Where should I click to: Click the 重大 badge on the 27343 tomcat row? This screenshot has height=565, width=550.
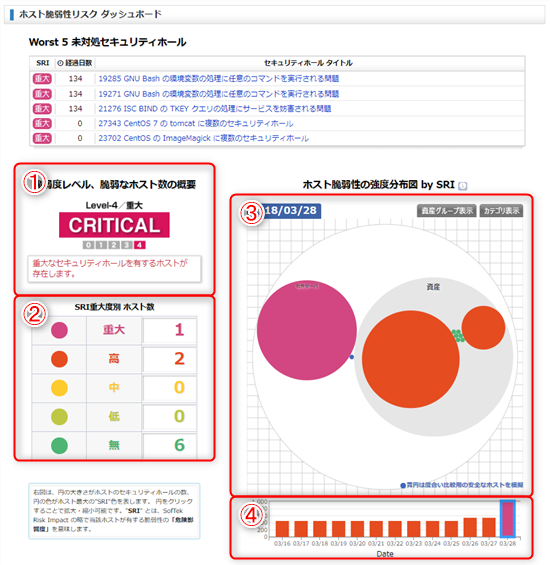(42, 124)
